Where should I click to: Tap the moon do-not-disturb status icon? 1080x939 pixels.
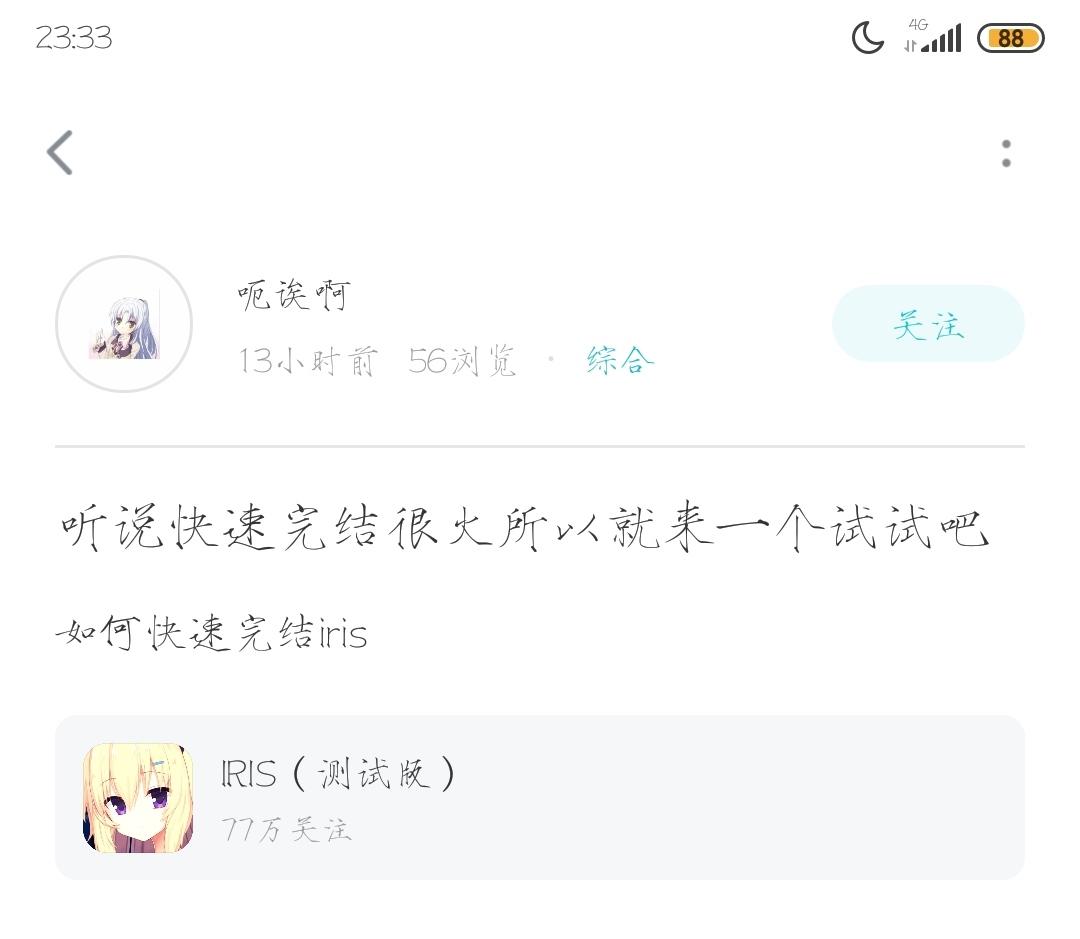point(868,37)
